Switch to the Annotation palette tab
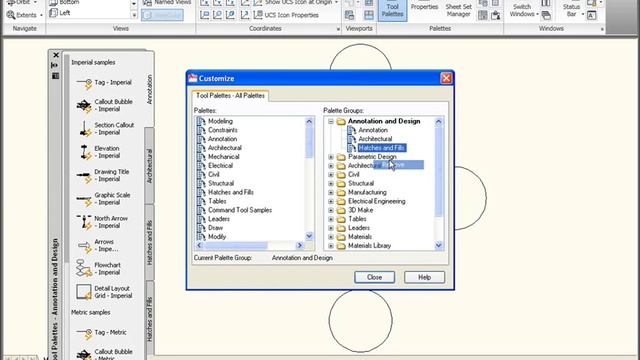This screenshot has width=640, height=360. point(149,89)
